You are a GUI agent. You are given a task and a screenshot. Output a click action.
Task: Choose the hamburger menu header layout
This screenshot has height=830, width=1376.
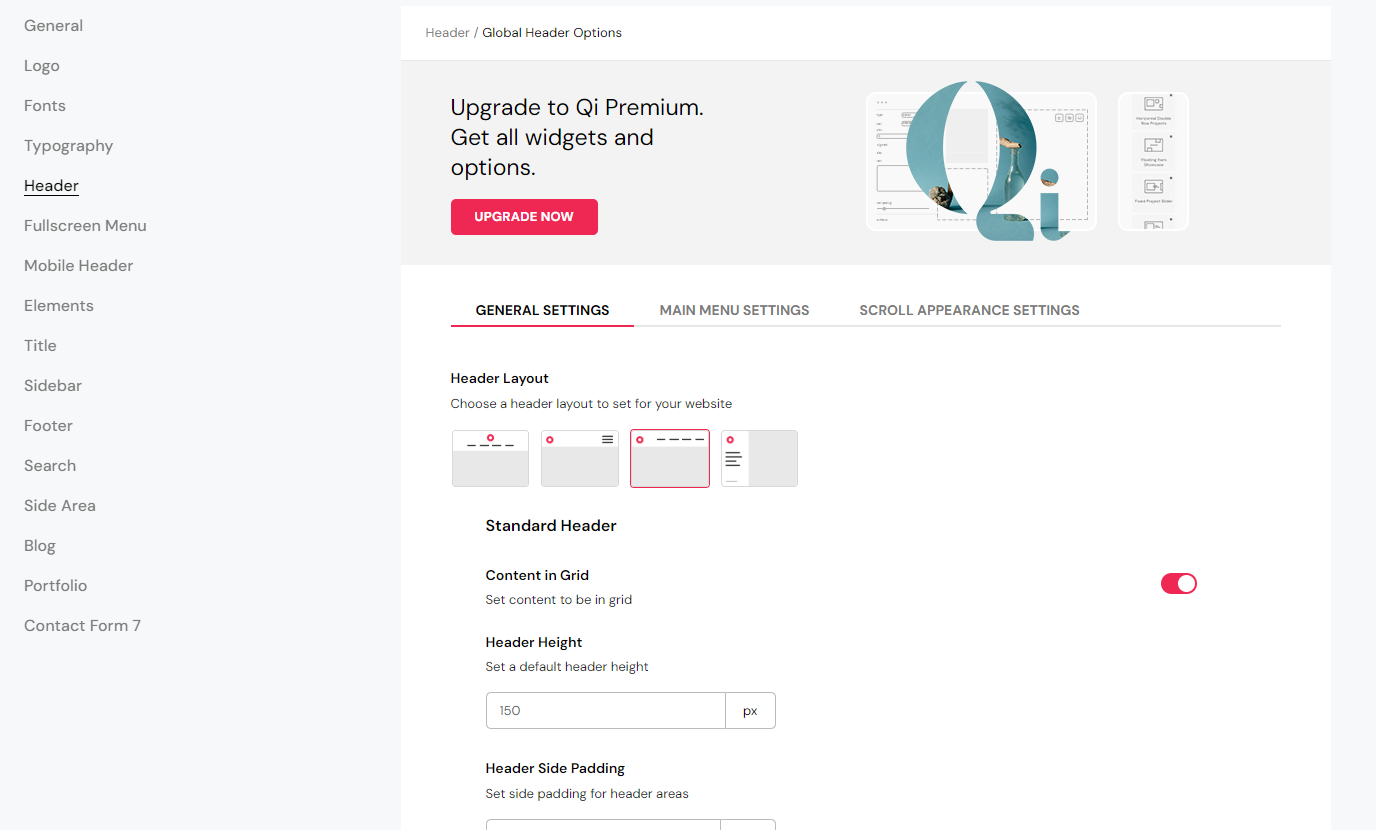point(580,459)
